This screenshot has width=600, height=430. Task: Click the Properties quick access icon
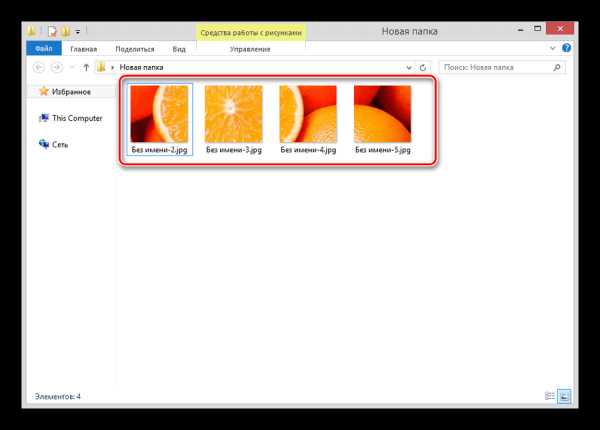(52, 31)
